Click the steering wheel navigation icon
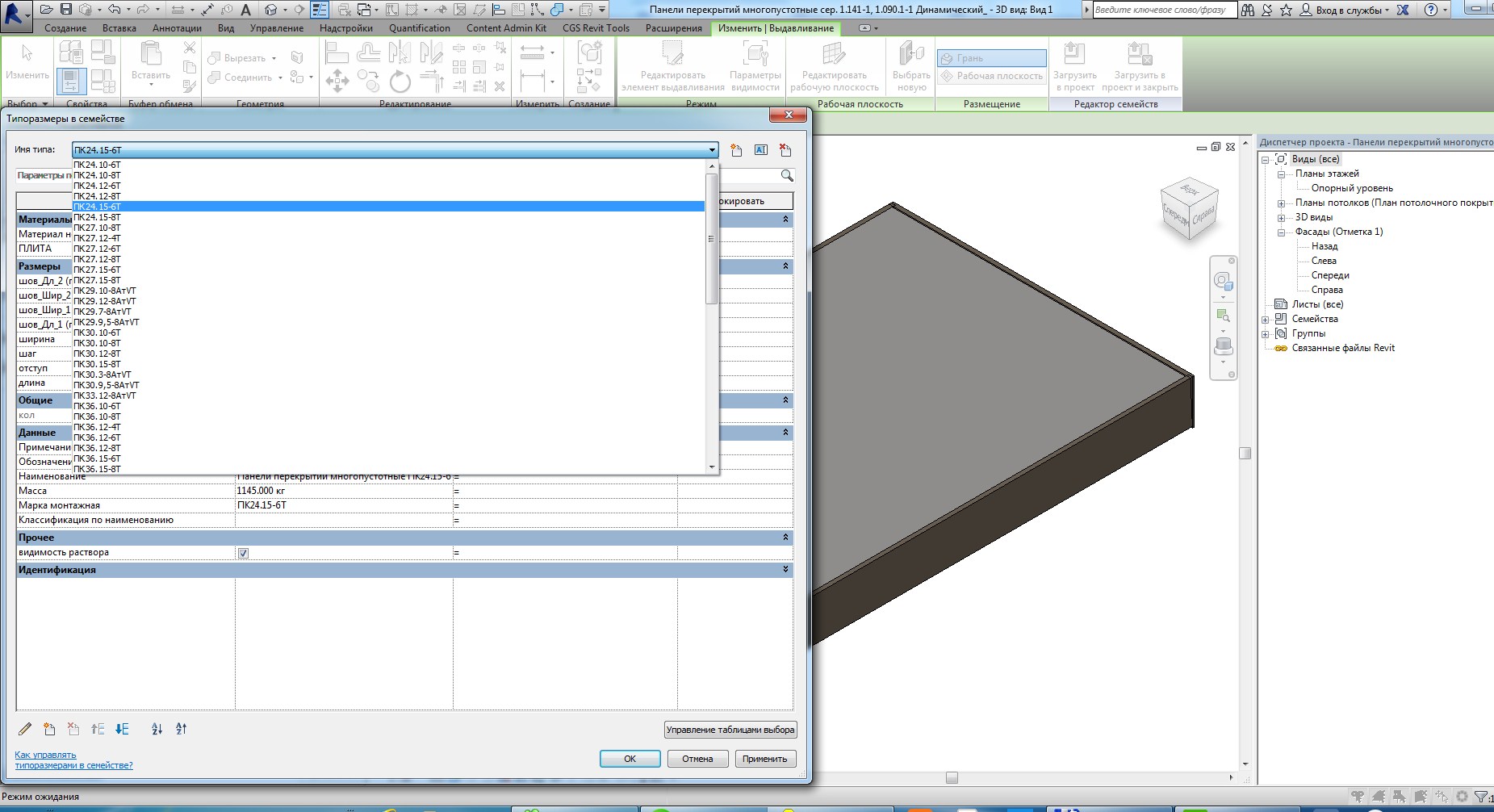Screen dimensions: 1494x812 click(1223, 281)
